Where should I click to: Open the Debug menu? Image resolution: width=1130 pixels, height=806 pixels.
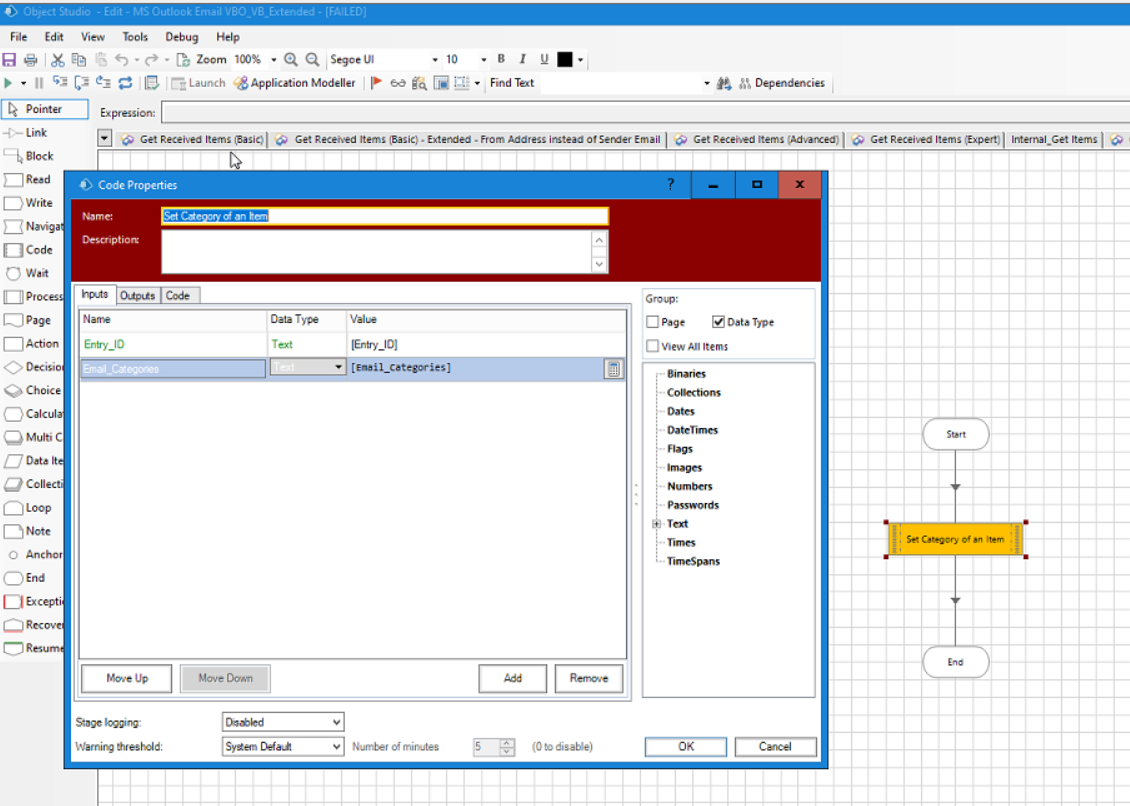click(181, 36)
